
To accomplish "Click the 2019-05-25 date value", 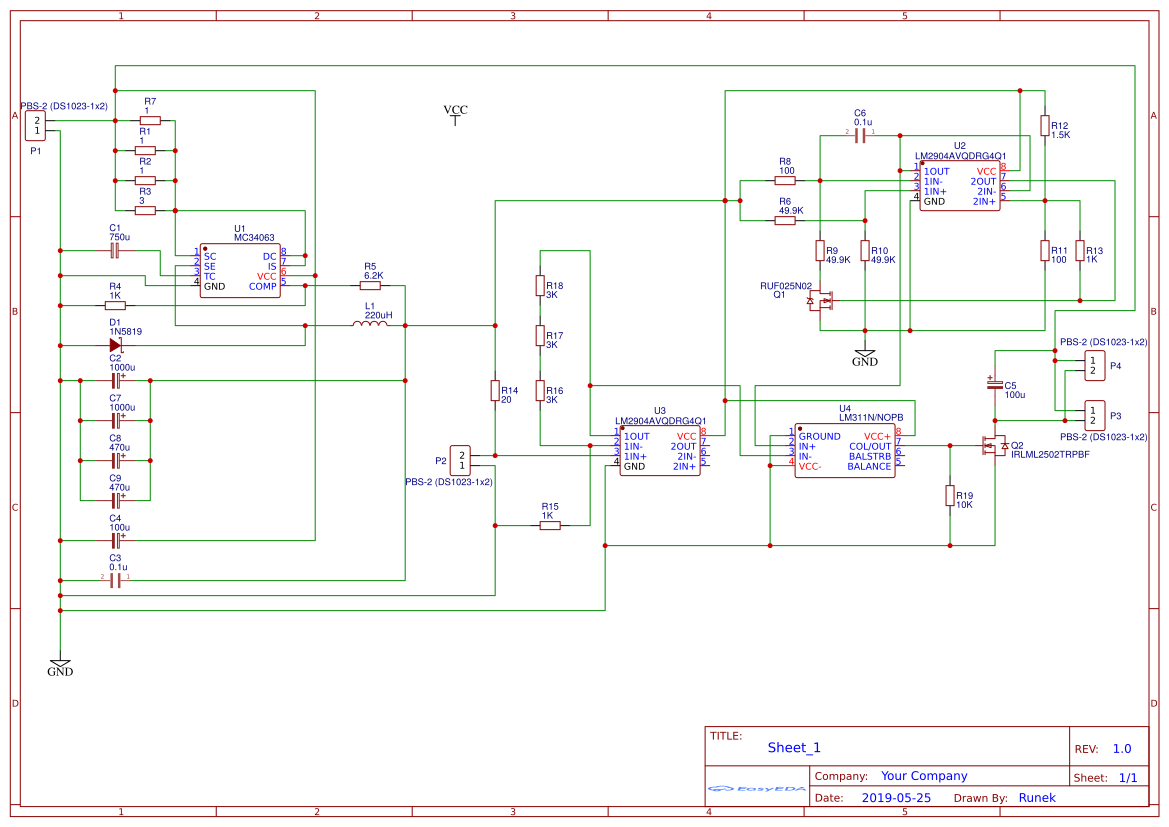I will point(896,797).
